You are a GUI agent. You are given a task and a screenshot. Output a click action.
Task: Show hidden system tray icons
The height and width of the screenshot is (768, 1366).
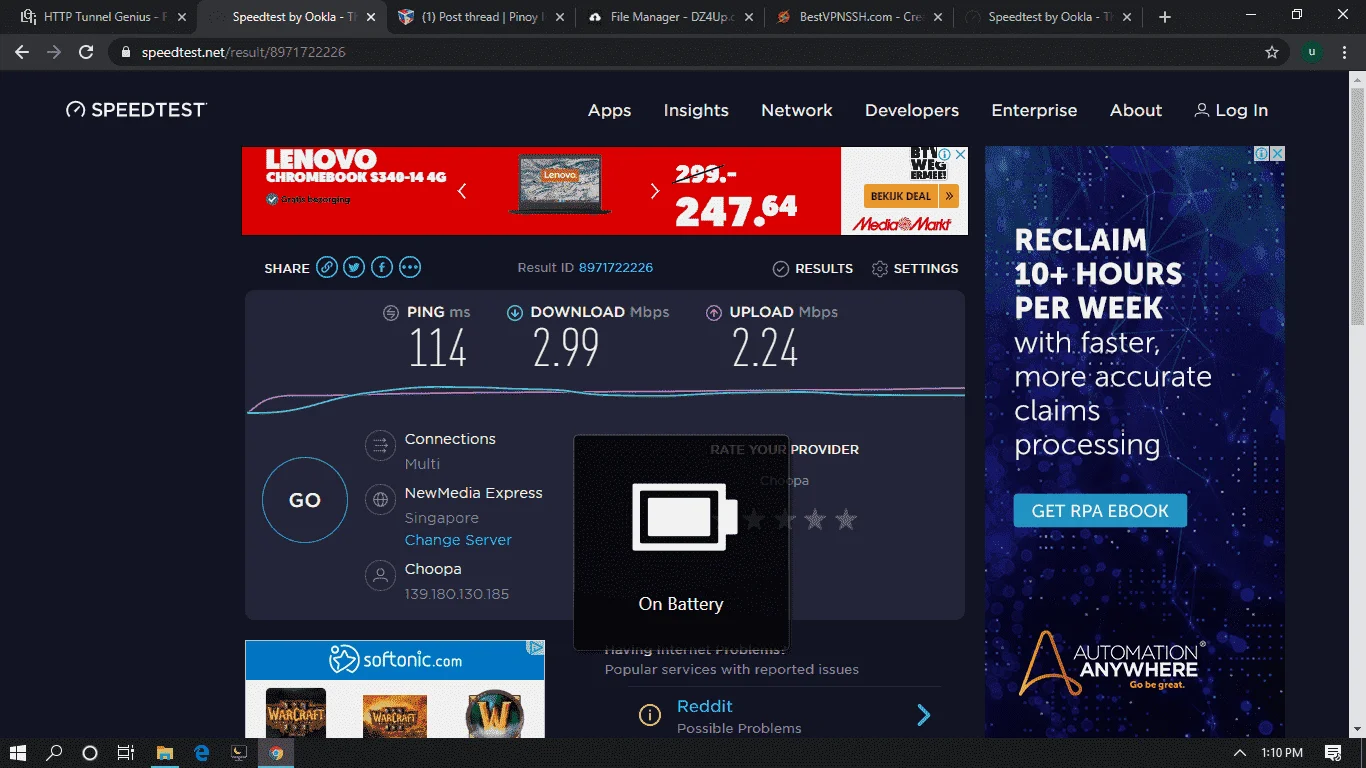pos(1240,753)
